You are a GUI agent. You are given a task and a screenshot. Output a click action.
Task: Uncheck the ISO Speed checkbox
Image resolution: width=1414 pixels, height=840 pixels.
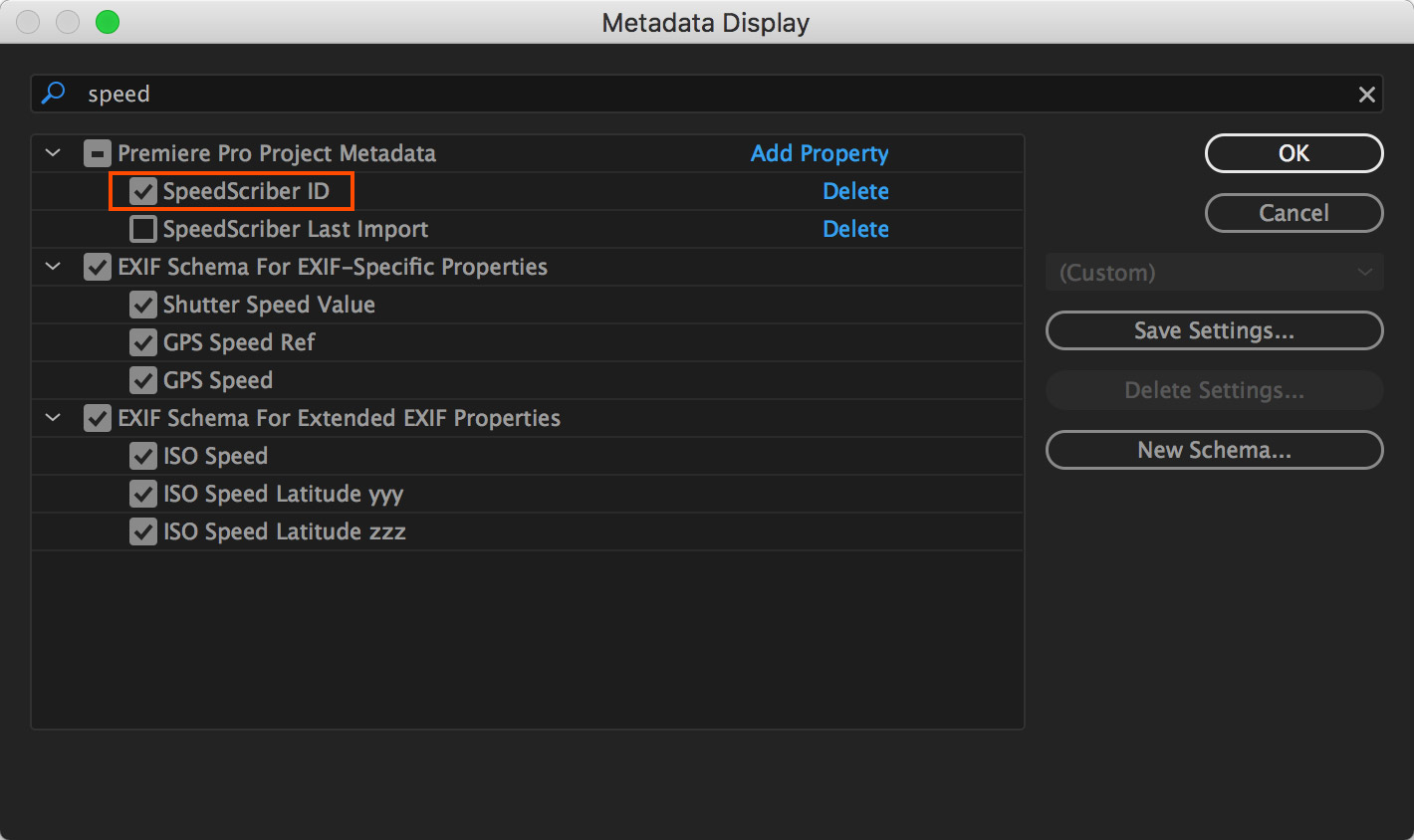coord(143,456)
